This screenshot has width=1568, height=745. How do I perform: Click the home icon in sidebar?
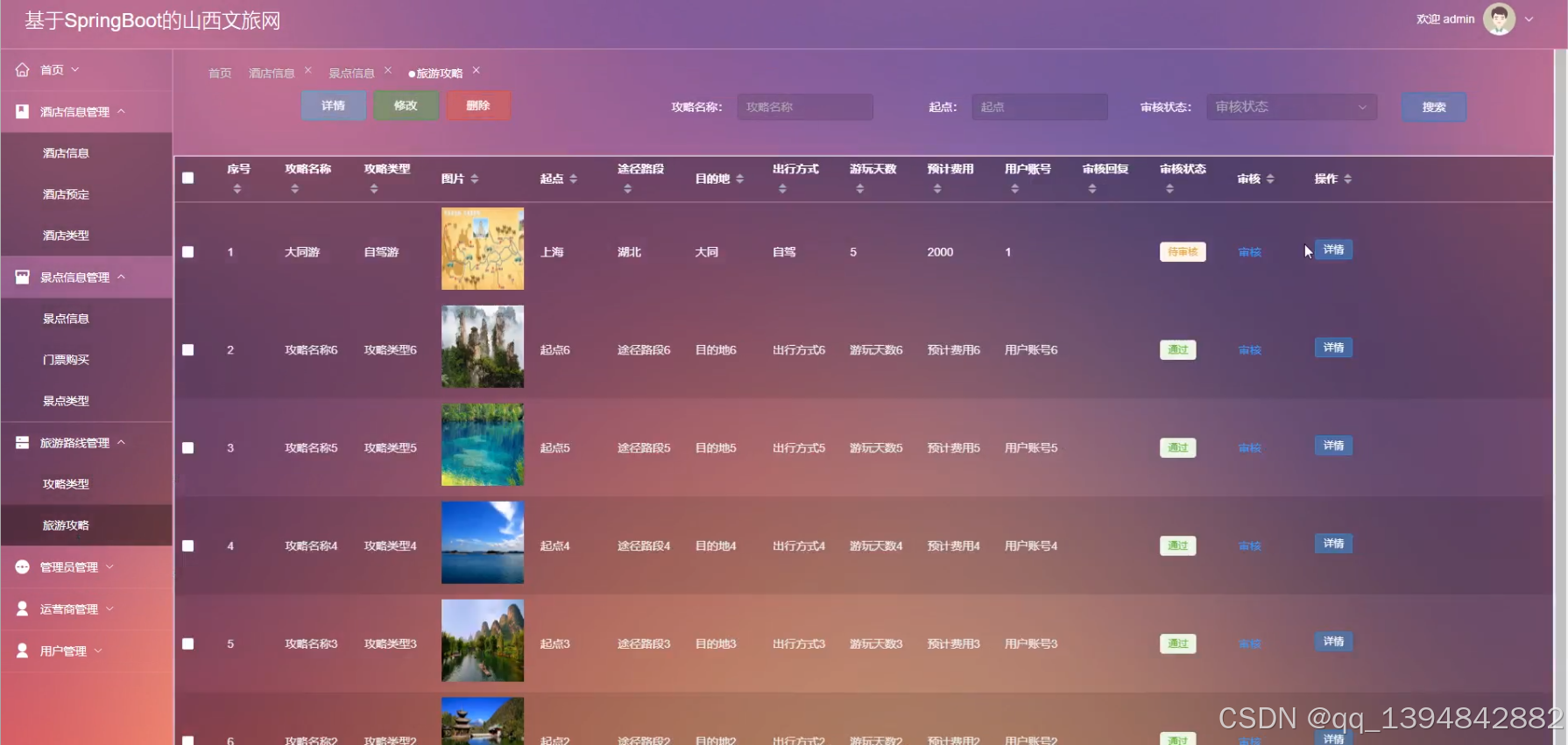[x=22, y=70]
